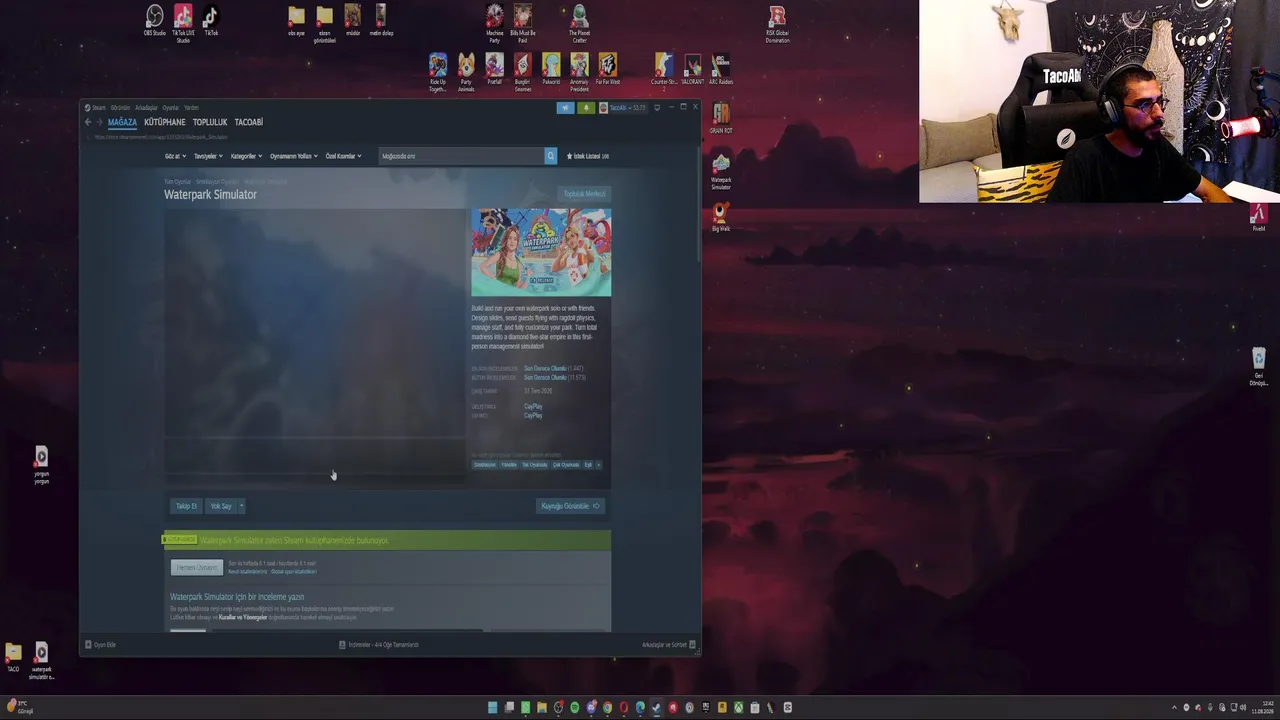Open the 'Kategoriler' dropdown
The image size is (1280, 720).
pos(246,156)
